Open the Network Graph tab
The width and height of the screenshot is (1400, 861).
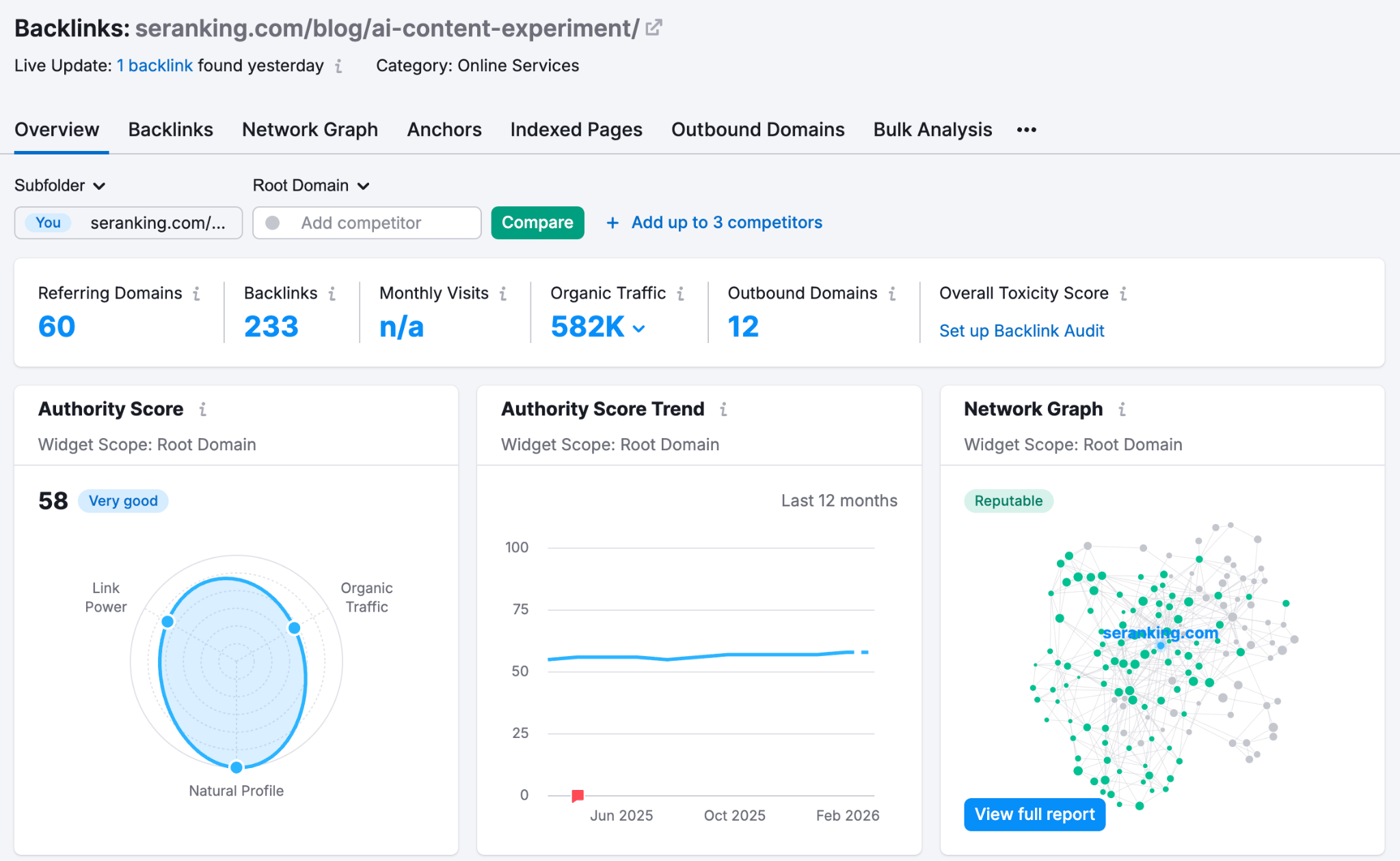point(310,130)
